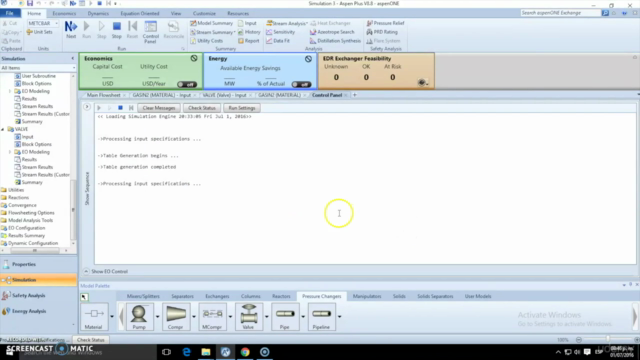The height and width of the screenshot is (360, 640).
Task: Open Microsoft Edge from taskbar
Action: coord(186,352)
